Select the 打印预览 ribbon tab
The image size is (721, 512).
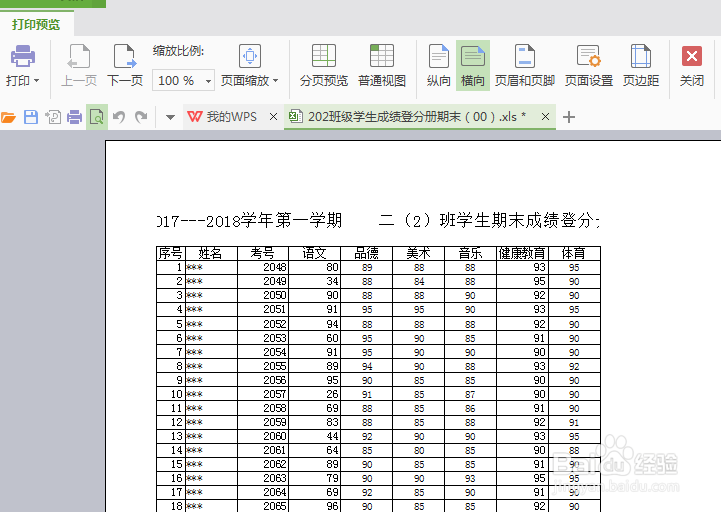tap(36, 24)
